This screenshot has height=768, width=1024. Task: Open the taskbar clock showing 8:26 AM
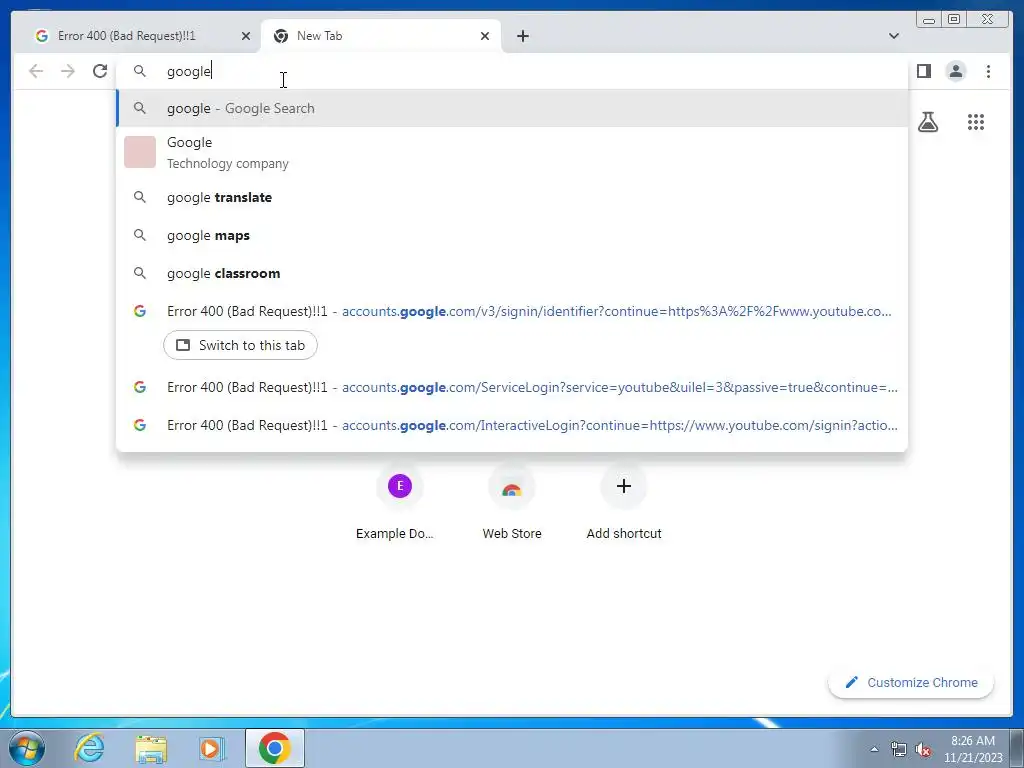click(x=972, y=749)
